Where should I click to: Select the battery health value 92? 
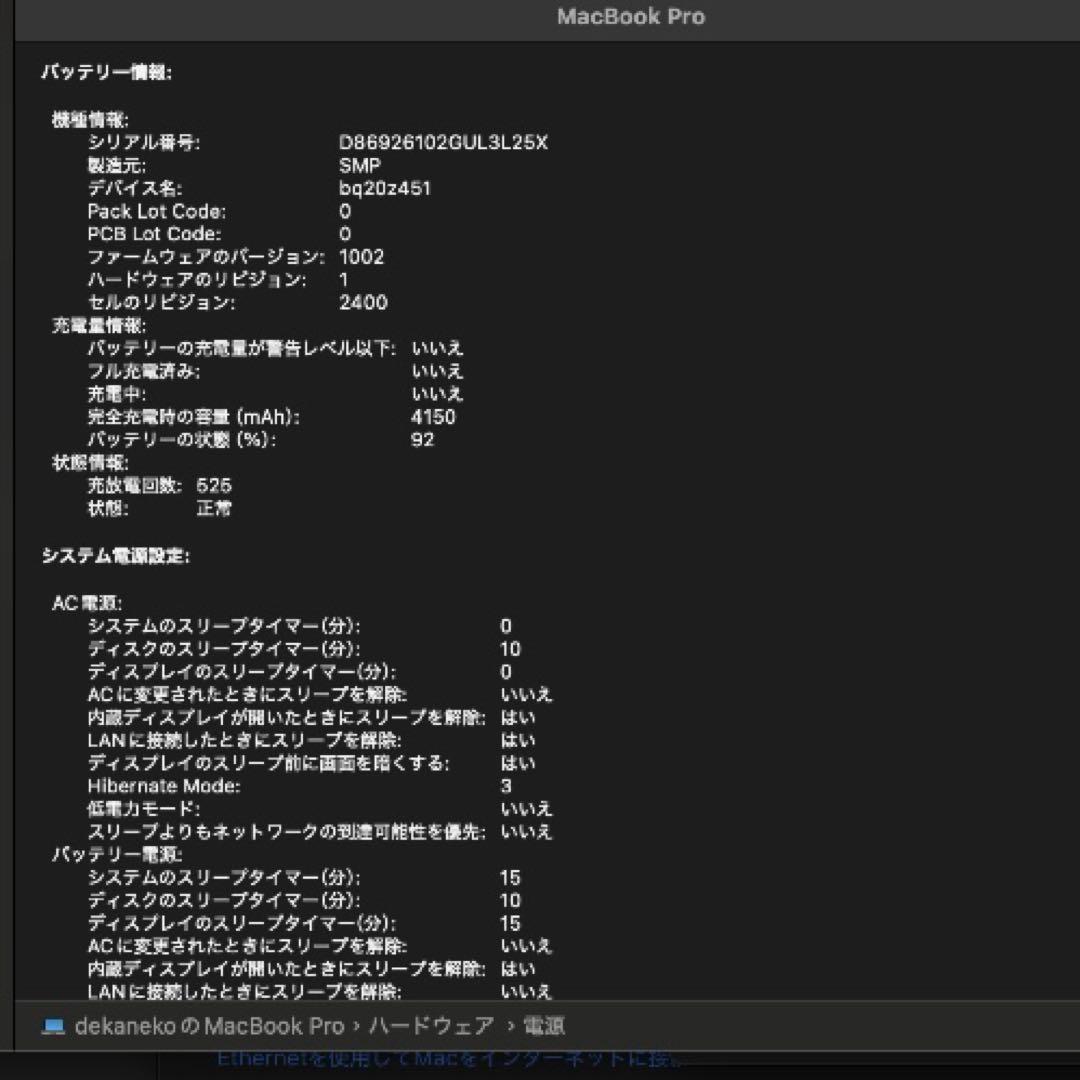[x=422, y=440]
